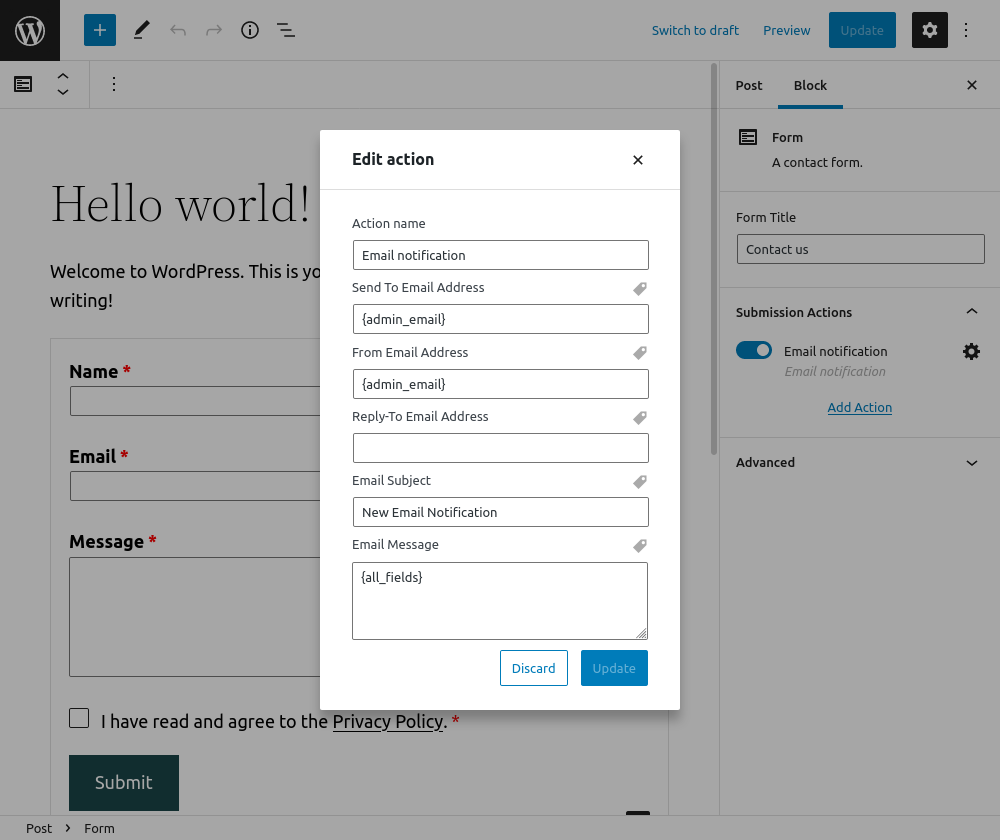The height and width of the screenshot is (840, 1000).
Task: Click the Add Action link
Action: [x=859, y=408]
